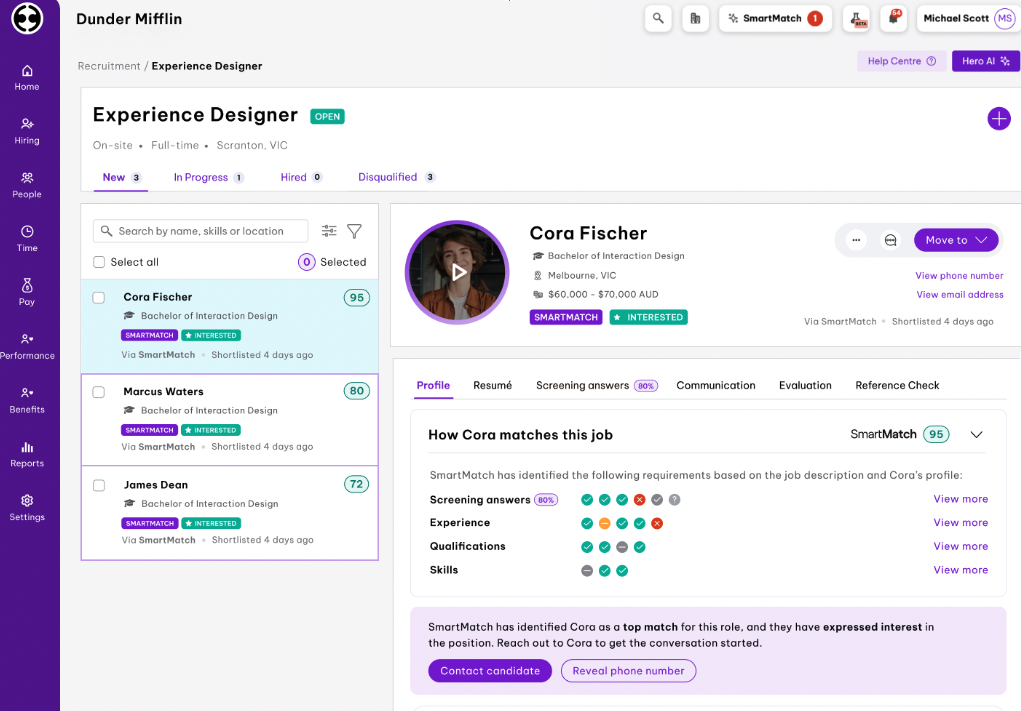Tick Marcus Waters' checkbox
The height and width of the screenshot is (711, 1021).
click(x=98, y=392)
